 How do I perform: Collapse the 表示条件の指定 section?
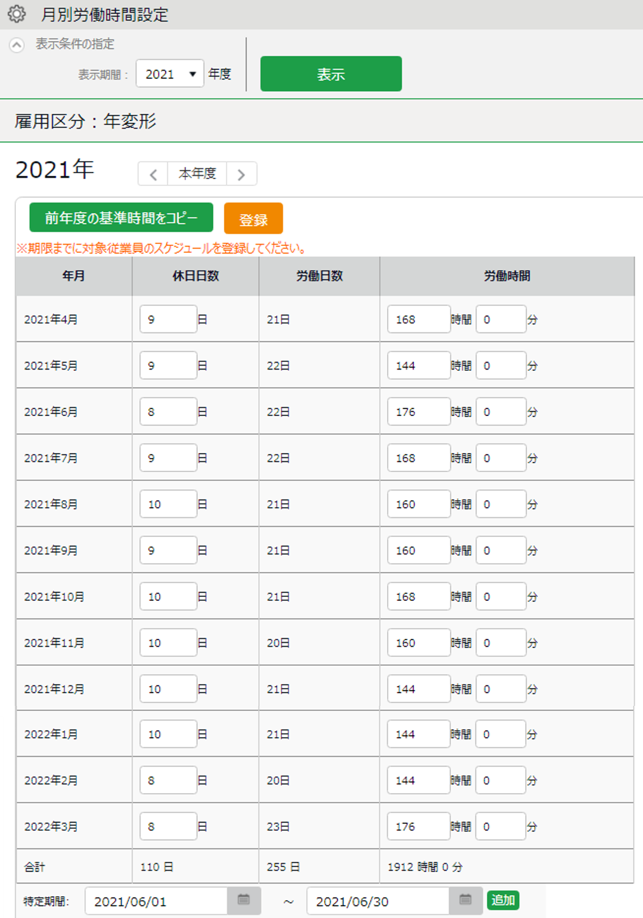[x=17, y=45]
